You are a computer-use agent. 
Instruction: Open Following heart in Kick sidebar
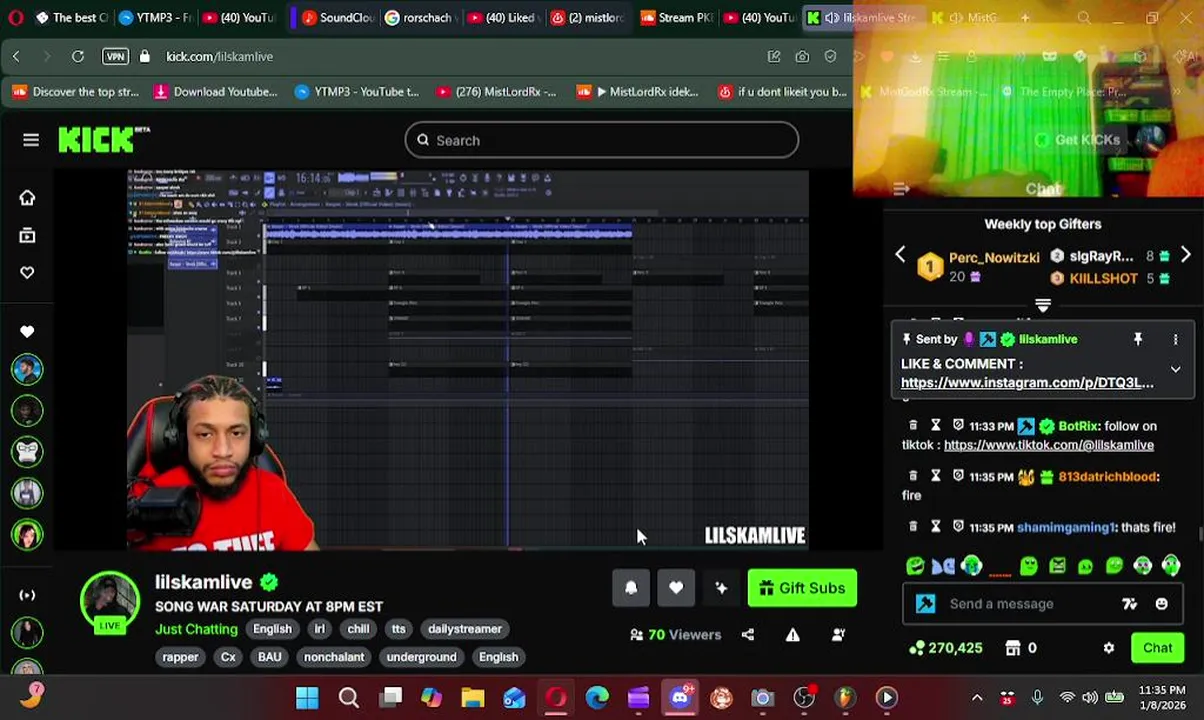pos(27,272)
